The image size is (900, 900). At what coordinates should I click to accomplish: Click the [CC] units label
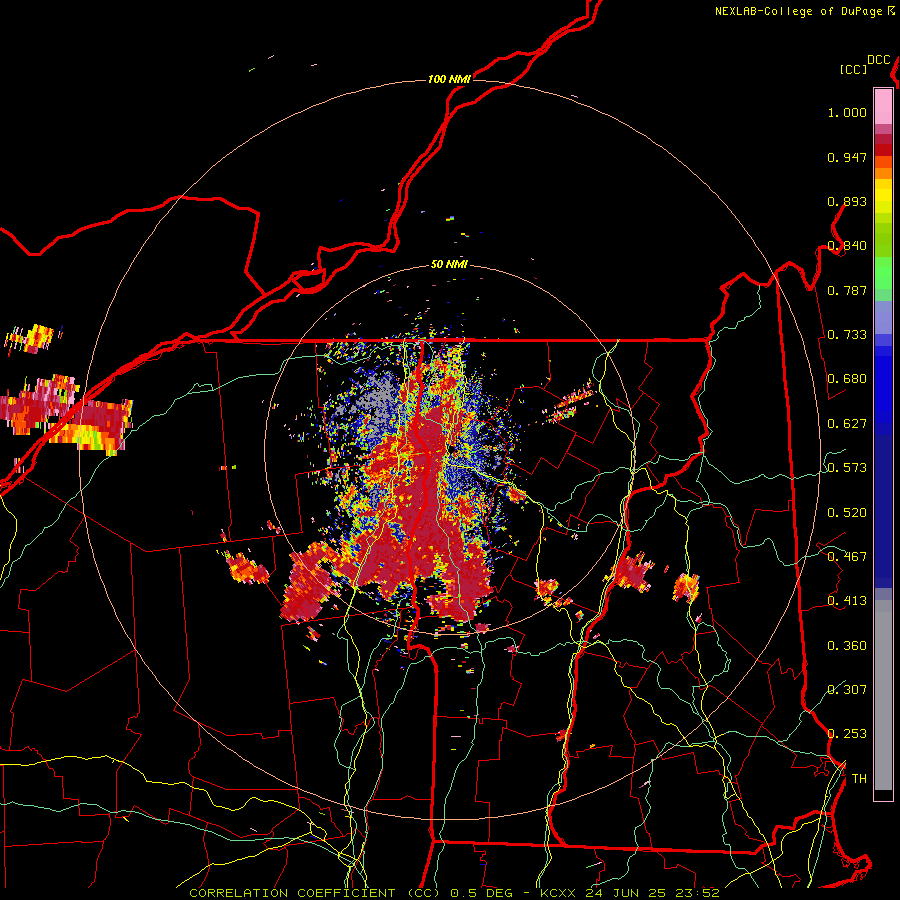point(854,69)
